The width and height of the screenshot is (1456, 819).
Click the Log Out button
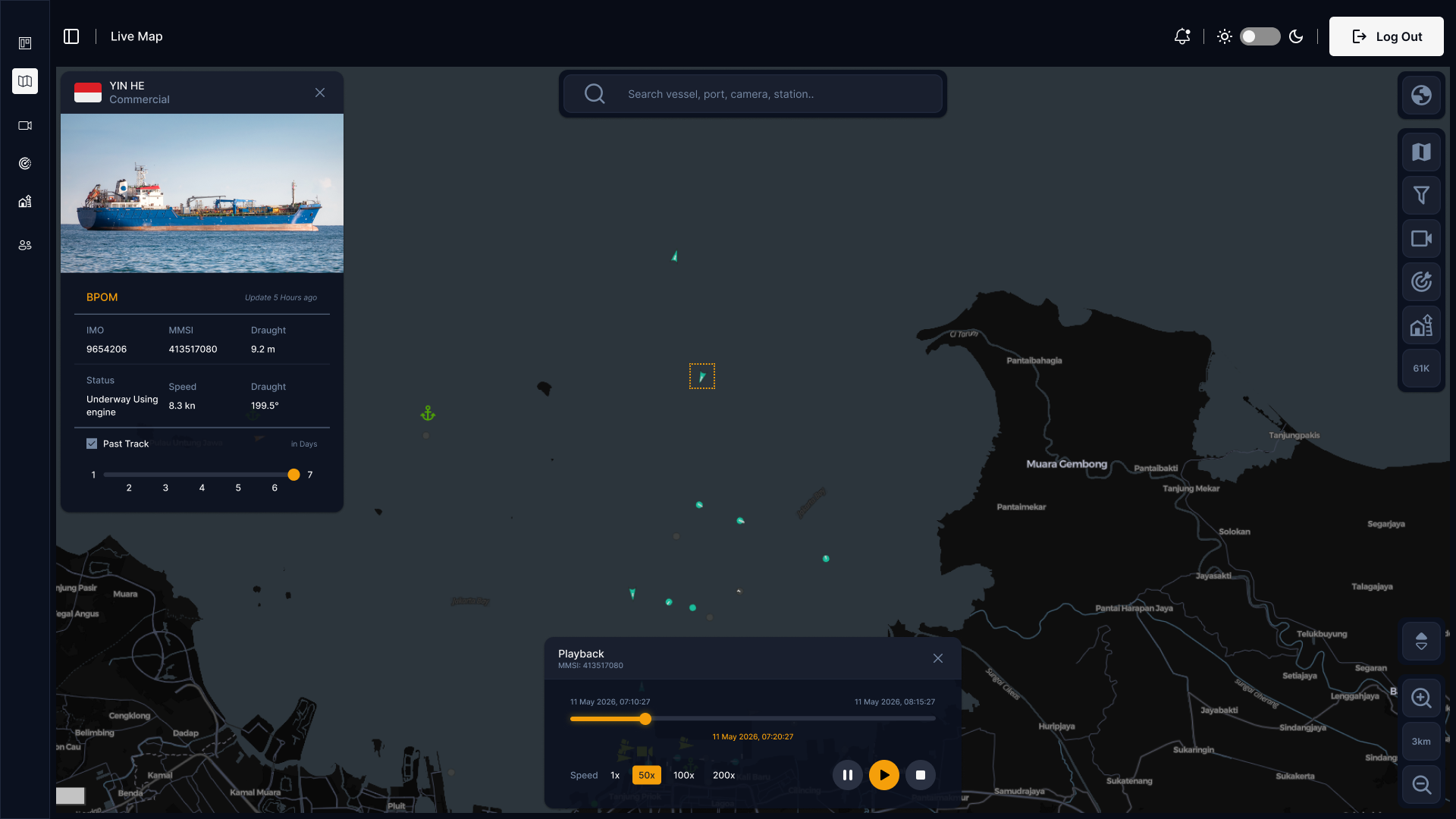point(1386,36)
